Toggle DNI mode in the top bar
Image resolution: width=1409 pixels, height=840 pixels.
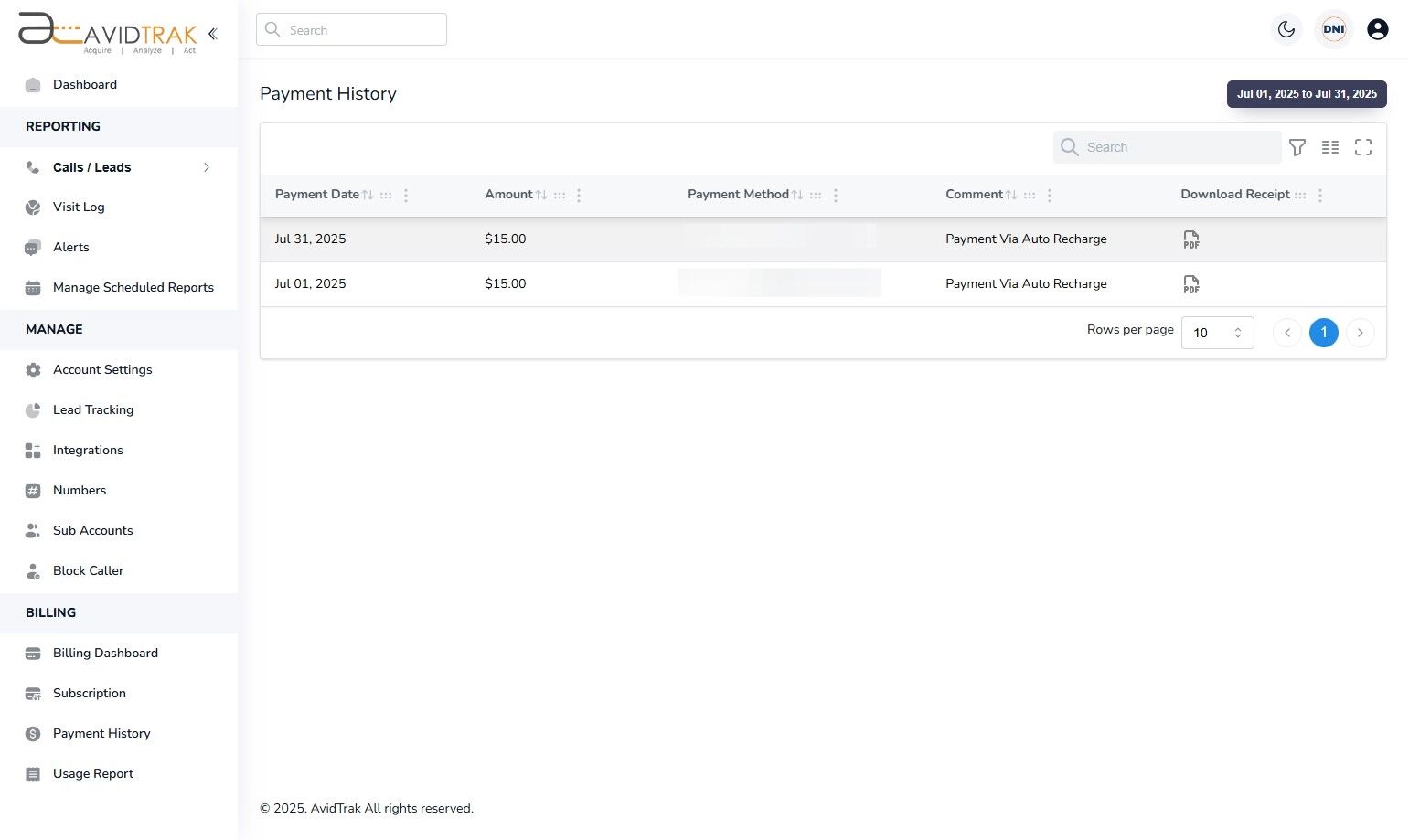1333,29
